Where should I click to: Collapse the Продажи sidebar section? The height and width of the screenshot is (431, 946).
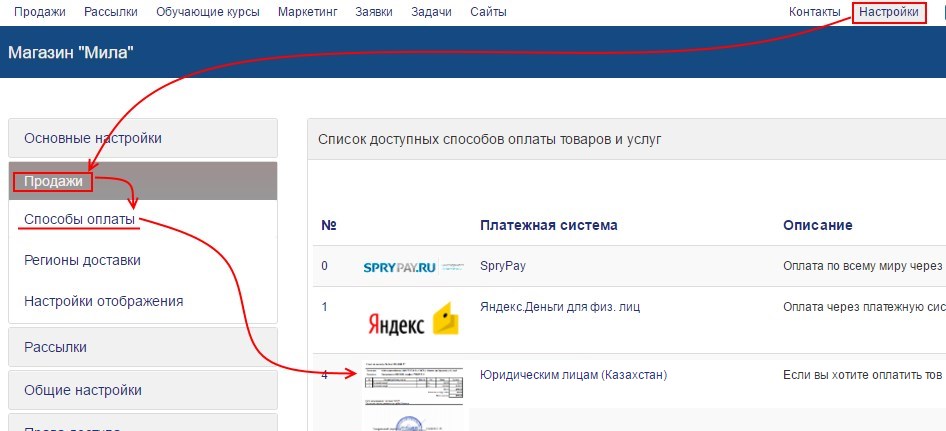pos(142,181)
